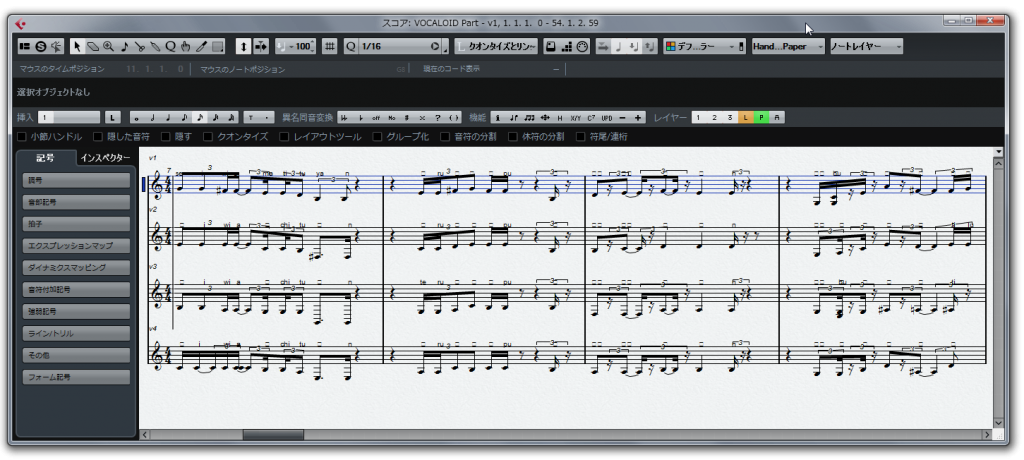Toggle acoustic feedback speaker icon
Viewport: 1024px width, 460px height.
click(x=56, y=46)
